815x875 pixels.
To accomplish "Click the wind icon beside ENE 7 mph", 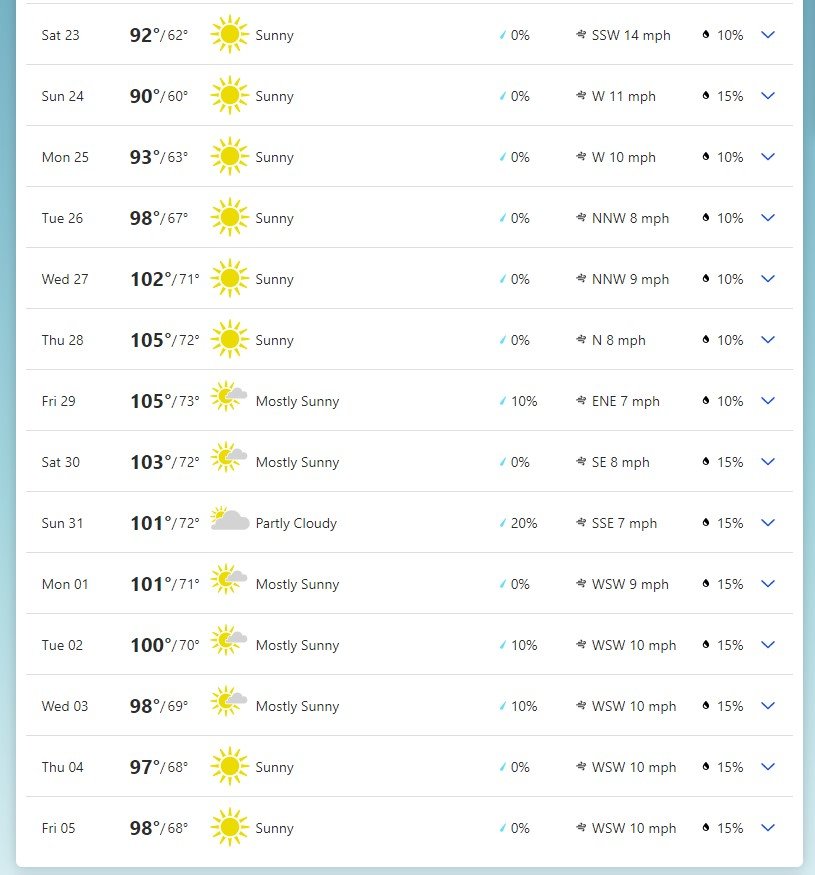I will click(x=581, y=401).
